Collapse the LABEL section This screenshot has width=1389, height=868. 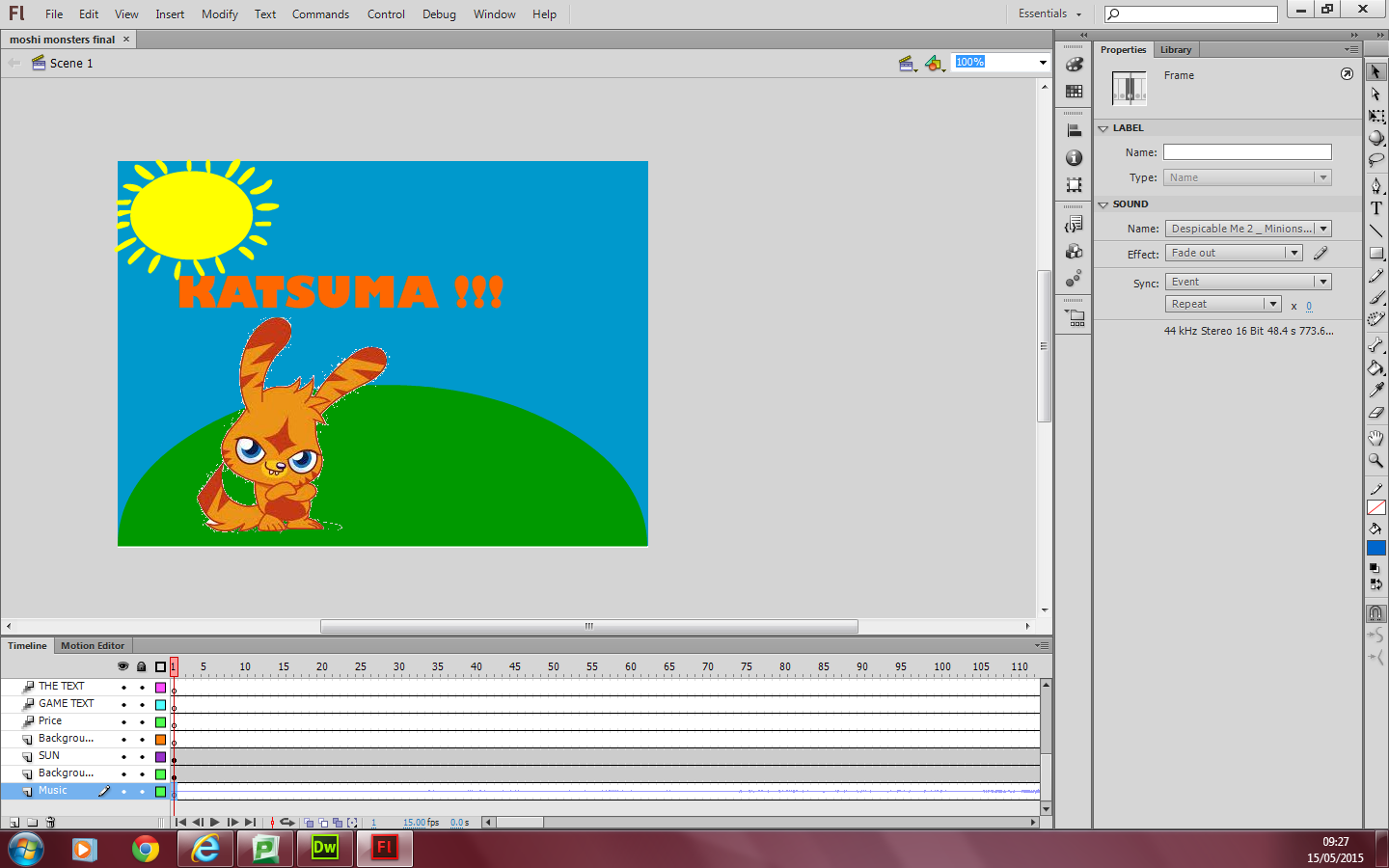pyautogui.click(x=1103, y=128)
